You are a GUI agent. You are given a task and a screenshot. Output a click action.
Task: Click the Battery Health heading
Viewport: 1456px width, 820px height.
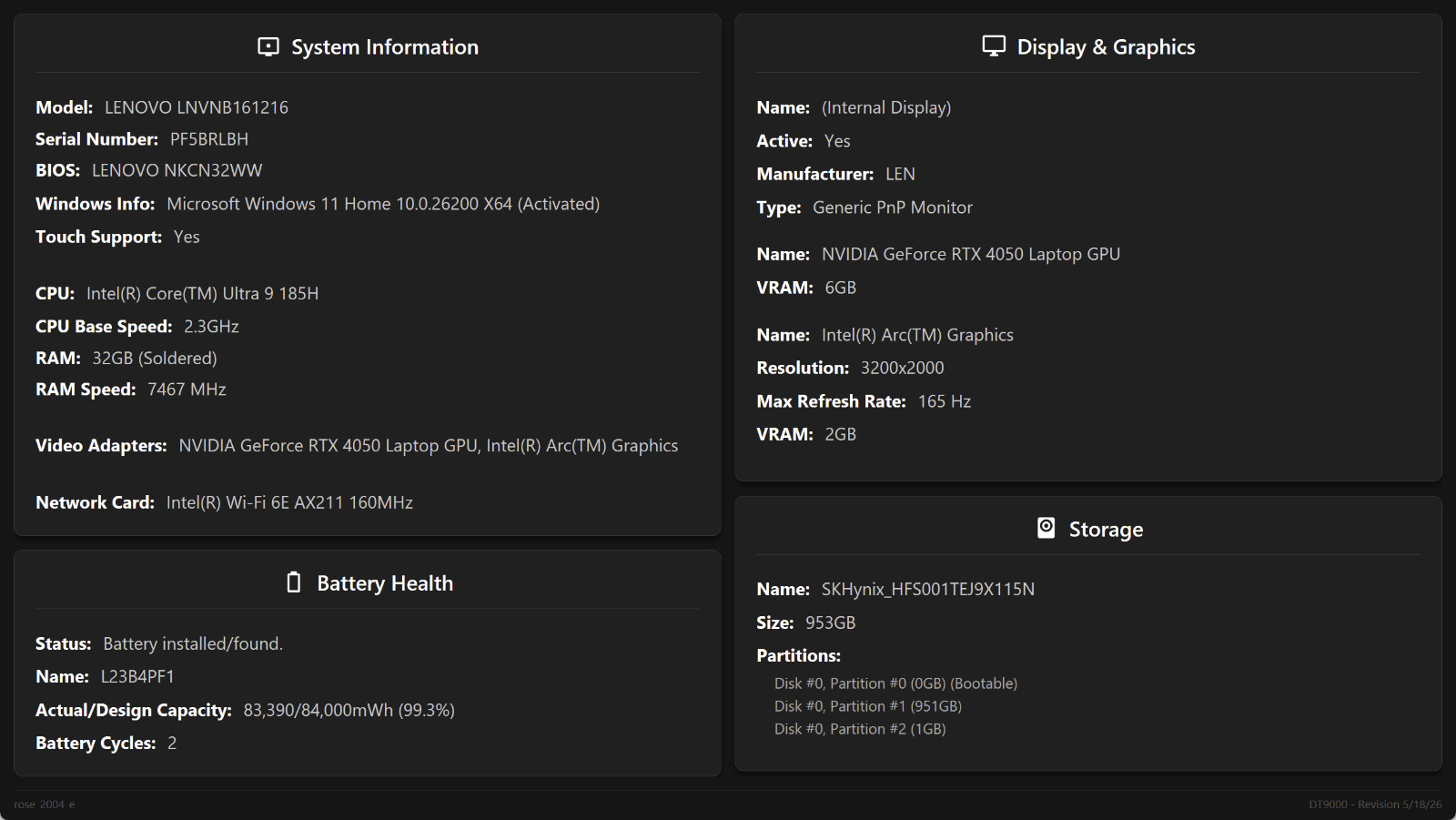pos(385,583)
